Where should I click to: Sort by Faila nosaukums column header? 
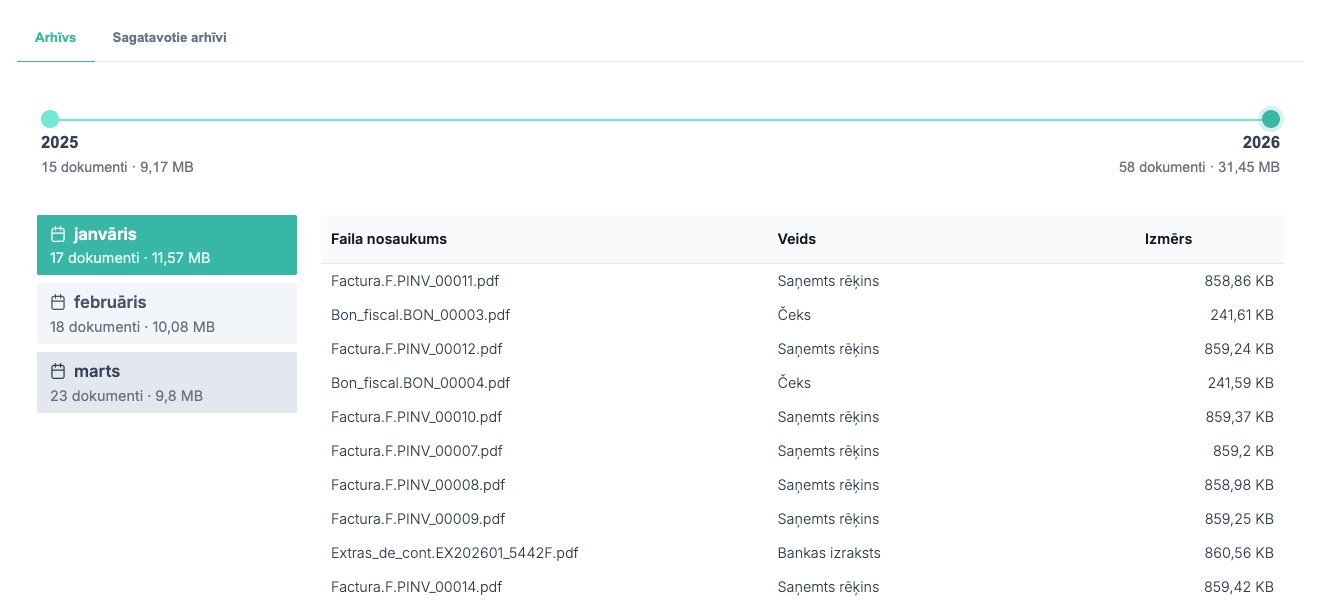(389, 239)
